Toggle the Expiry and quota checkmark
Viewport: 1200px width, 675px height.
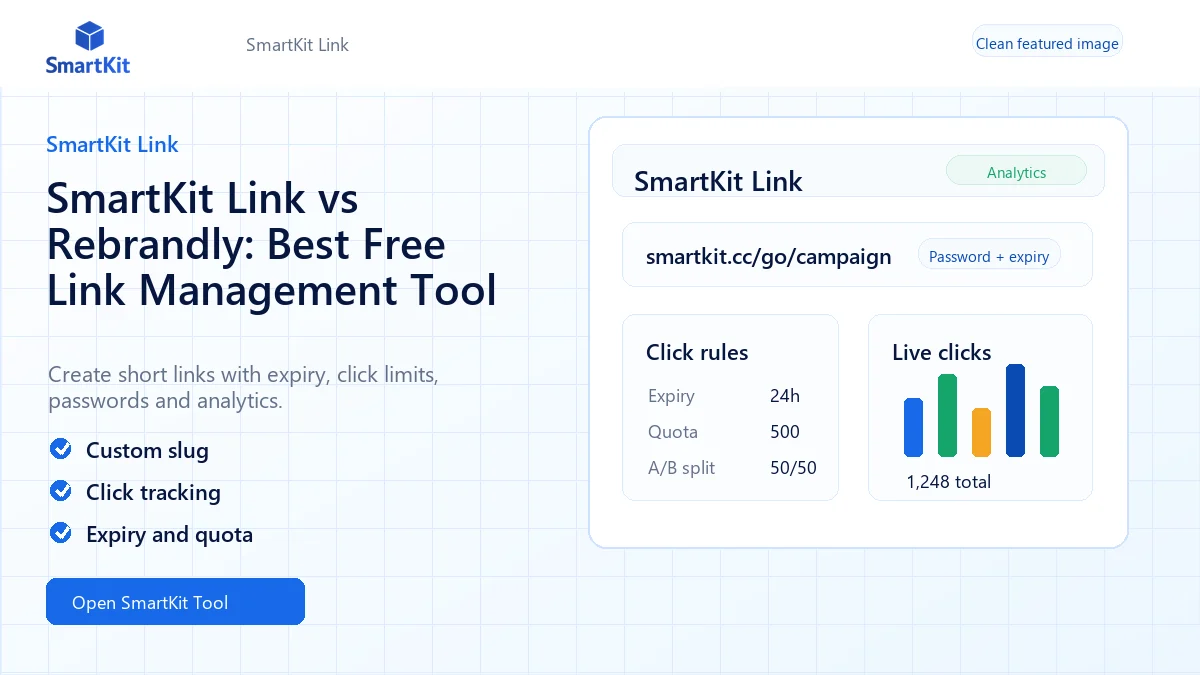61,533
